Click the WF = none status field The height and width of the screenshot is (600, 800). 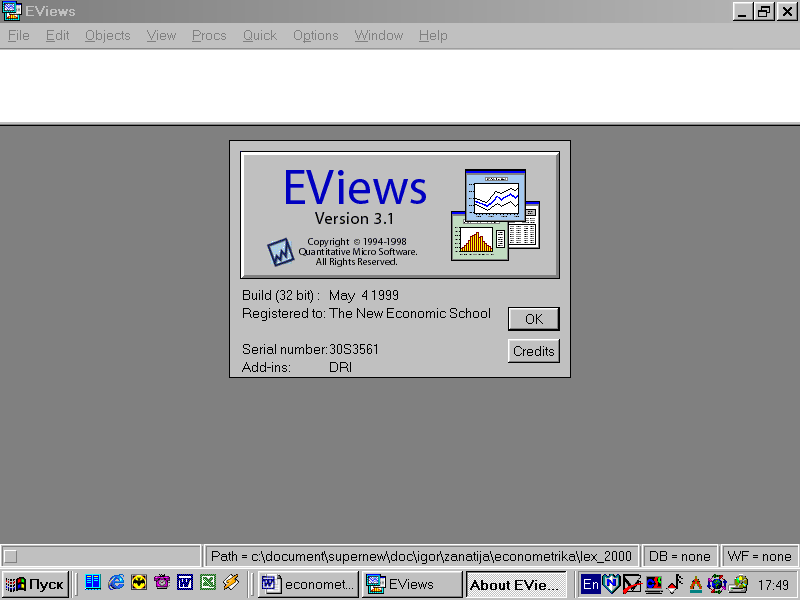(760, 556)
